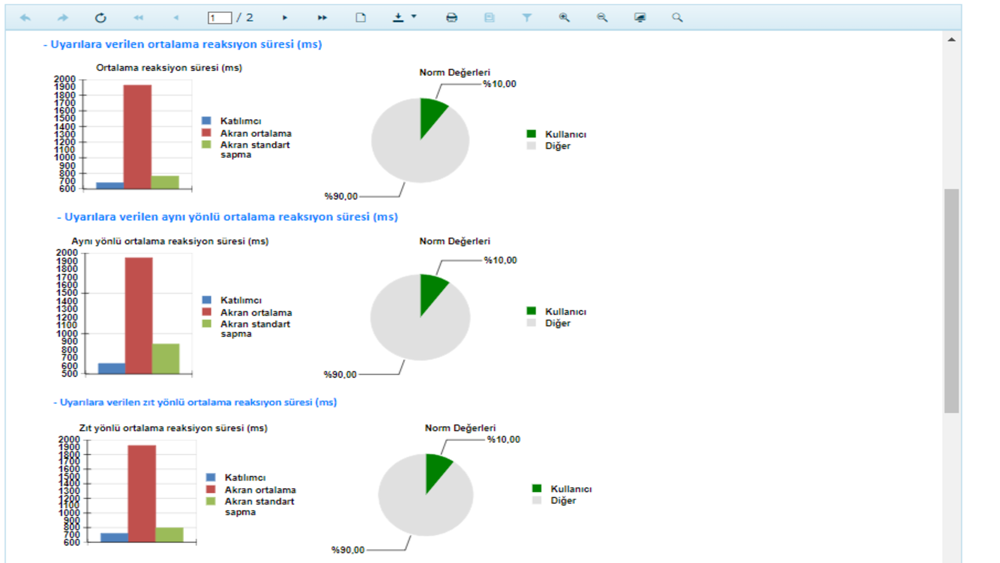
Task: Toggle full screen monitor icon
Action: (640, 18)
